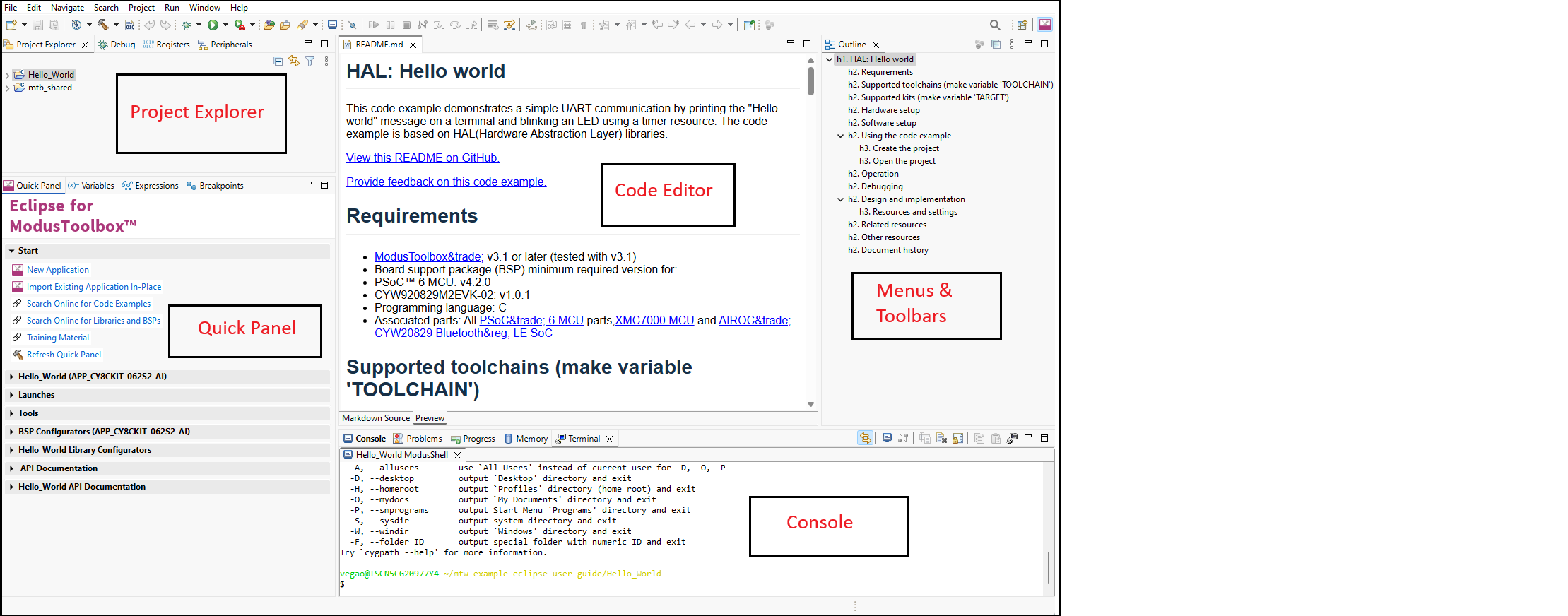Select 'h2. Document history' outline item
This screenshot has height=616, width=1568.
point(888,250)
